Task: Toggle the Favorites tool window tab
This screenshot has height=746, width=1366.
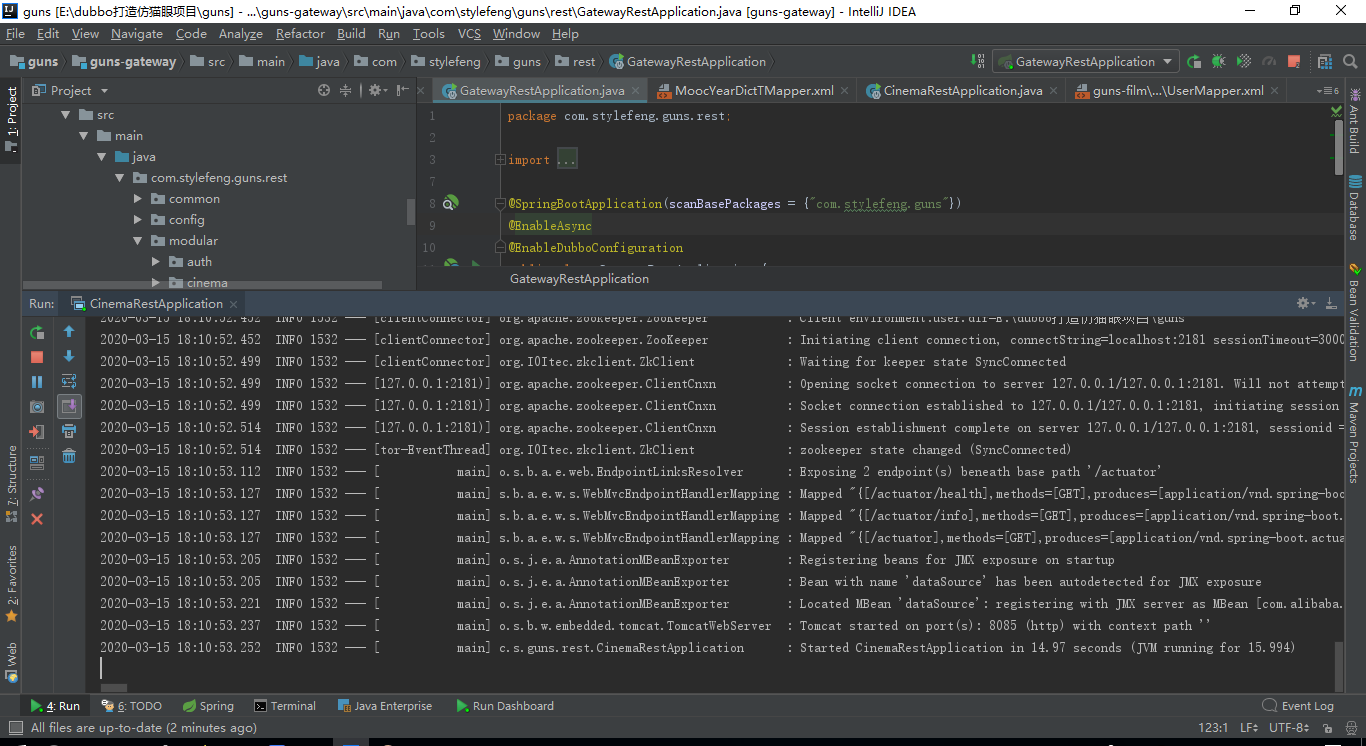Action: 11,583
